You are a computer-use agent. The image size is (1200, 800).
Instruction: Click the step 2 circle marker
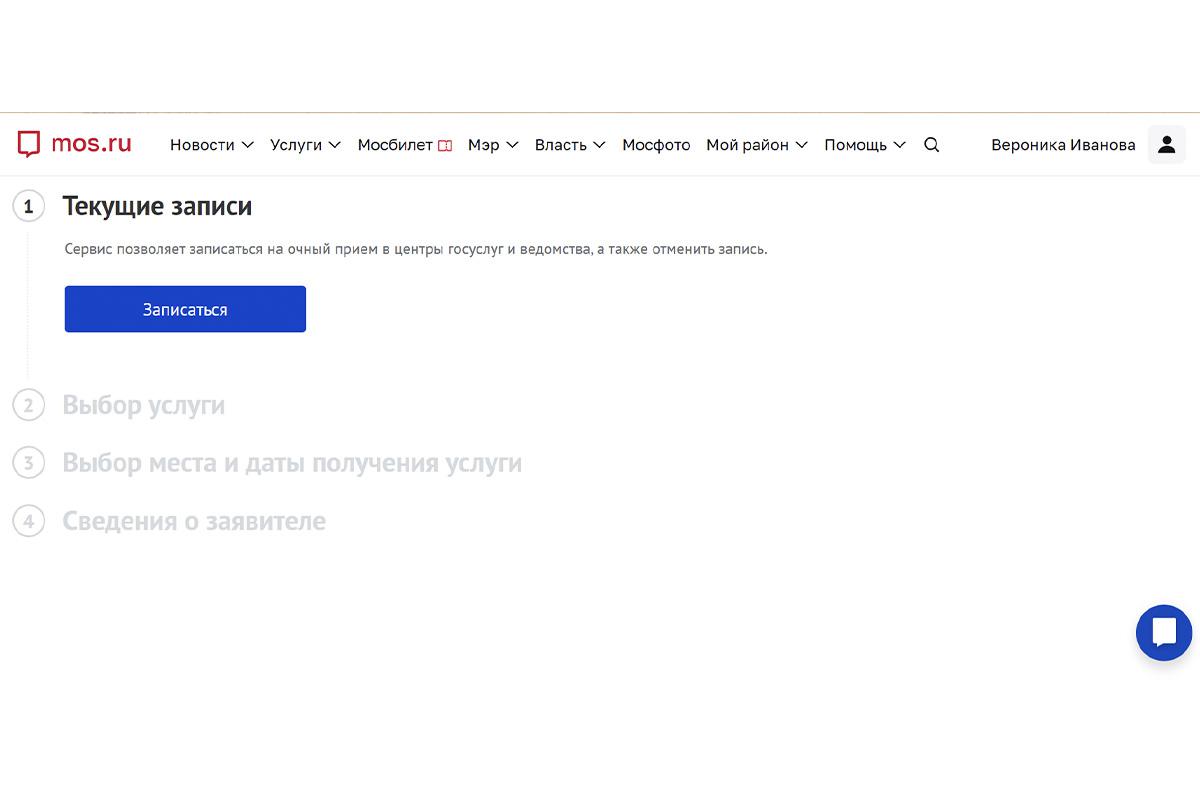pyautogui.click(x=29, y=405)
